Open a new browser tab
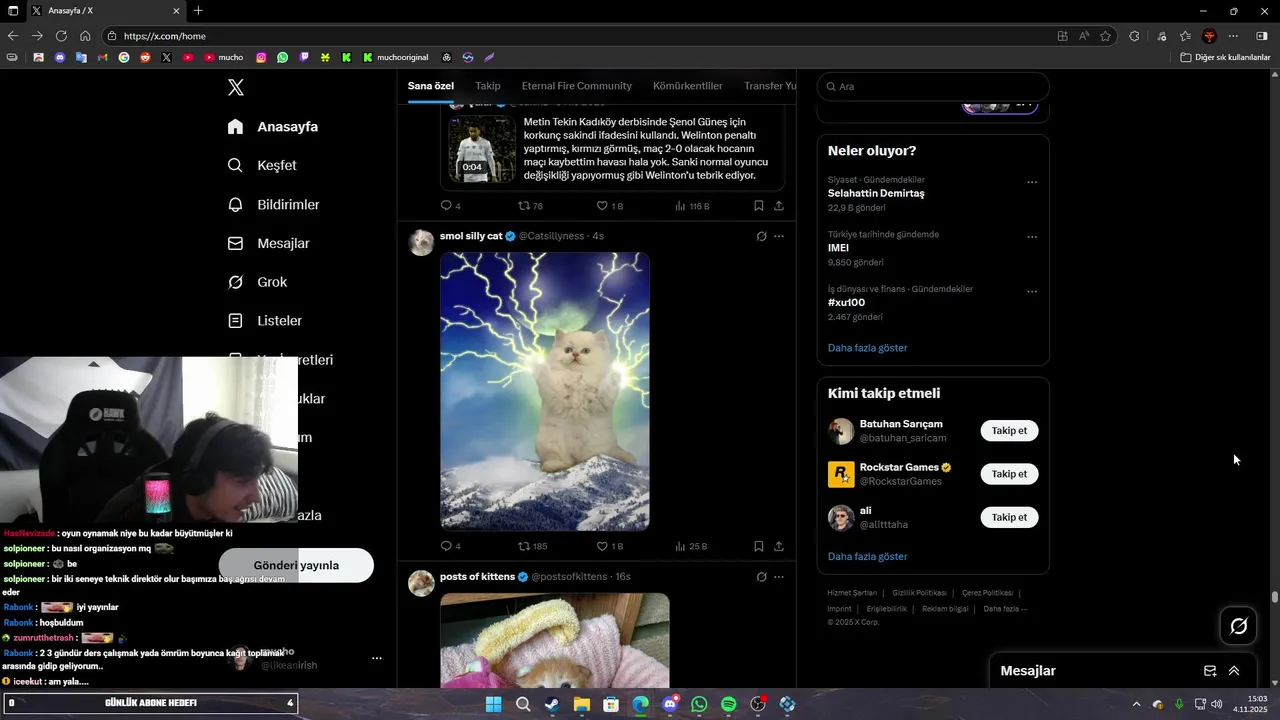 pyautogui.click(x=198, y=11)
